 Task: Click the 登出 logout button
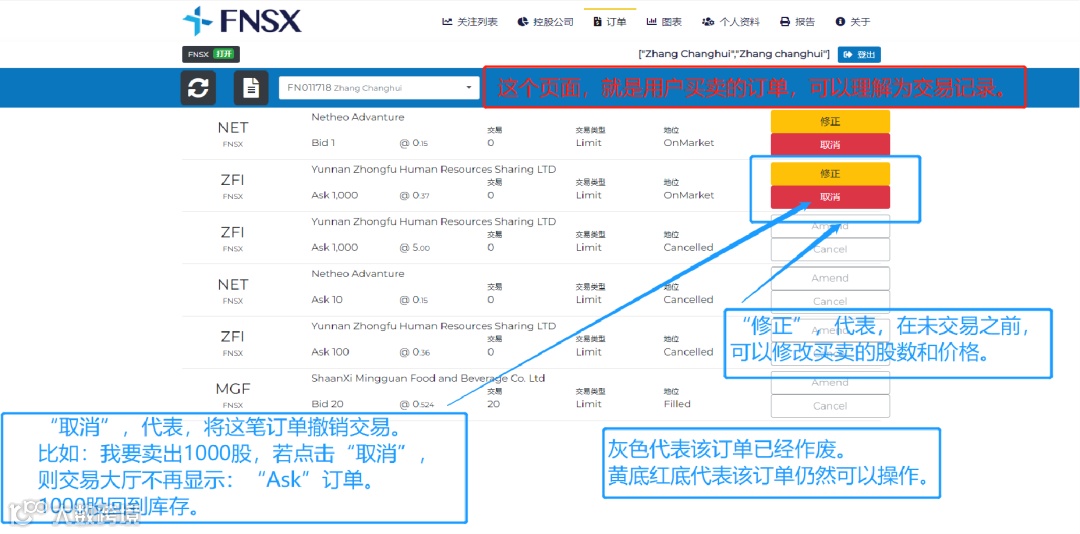859,54
